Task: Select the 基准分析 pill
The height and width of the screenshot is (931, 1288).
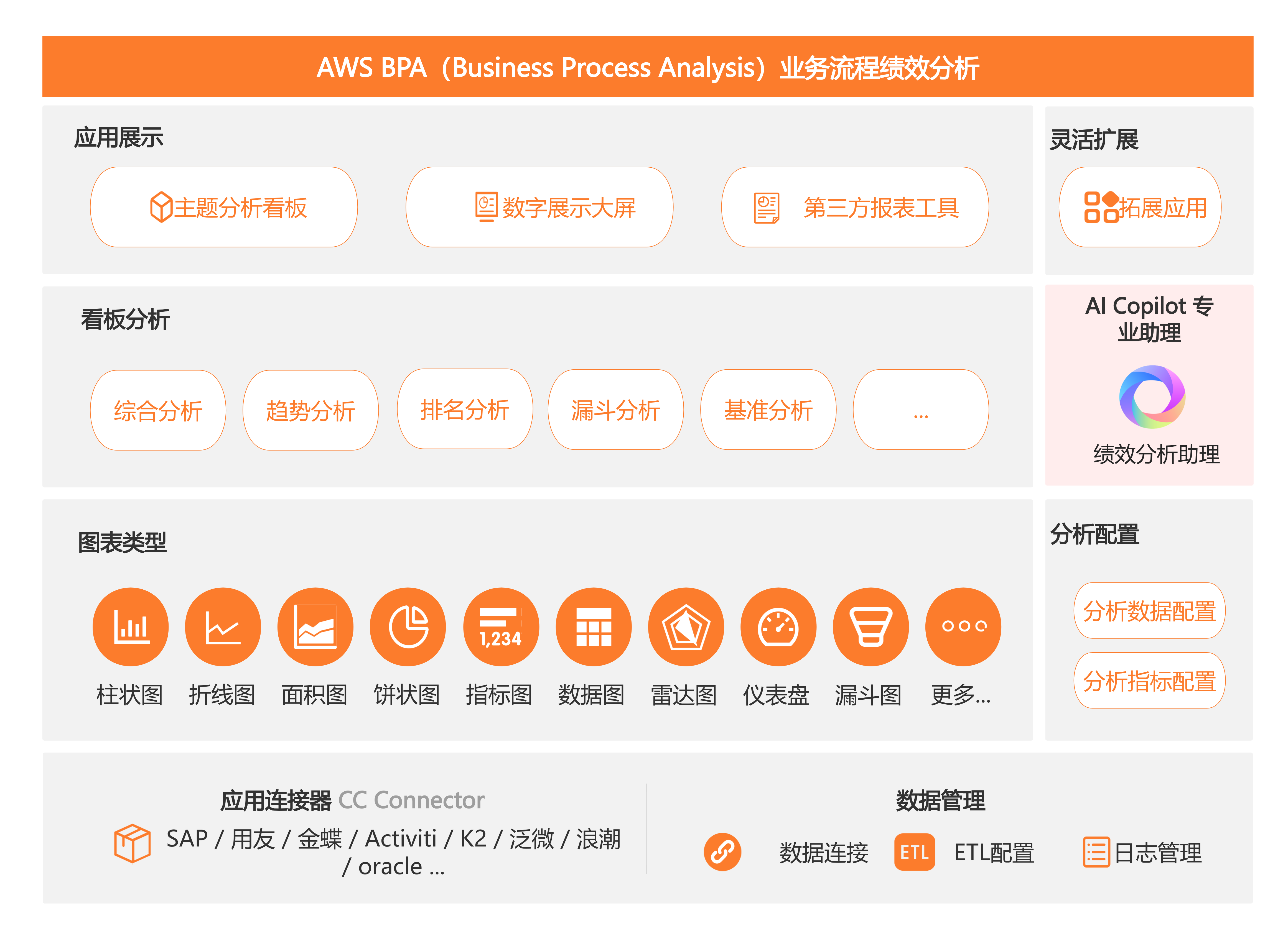Action: click(x=768, y=410)
